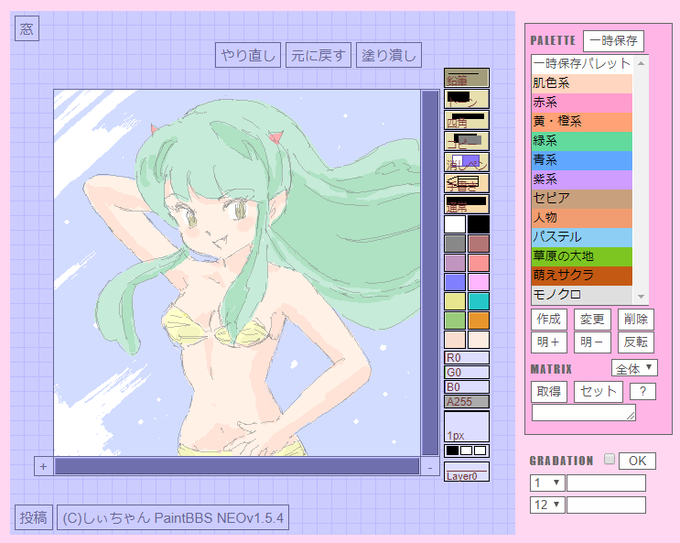This screenshot has height=543, width=680.
Task: Pick the turquoise cyan swatch
Action: pyautogui.click(x=478, y=301)
